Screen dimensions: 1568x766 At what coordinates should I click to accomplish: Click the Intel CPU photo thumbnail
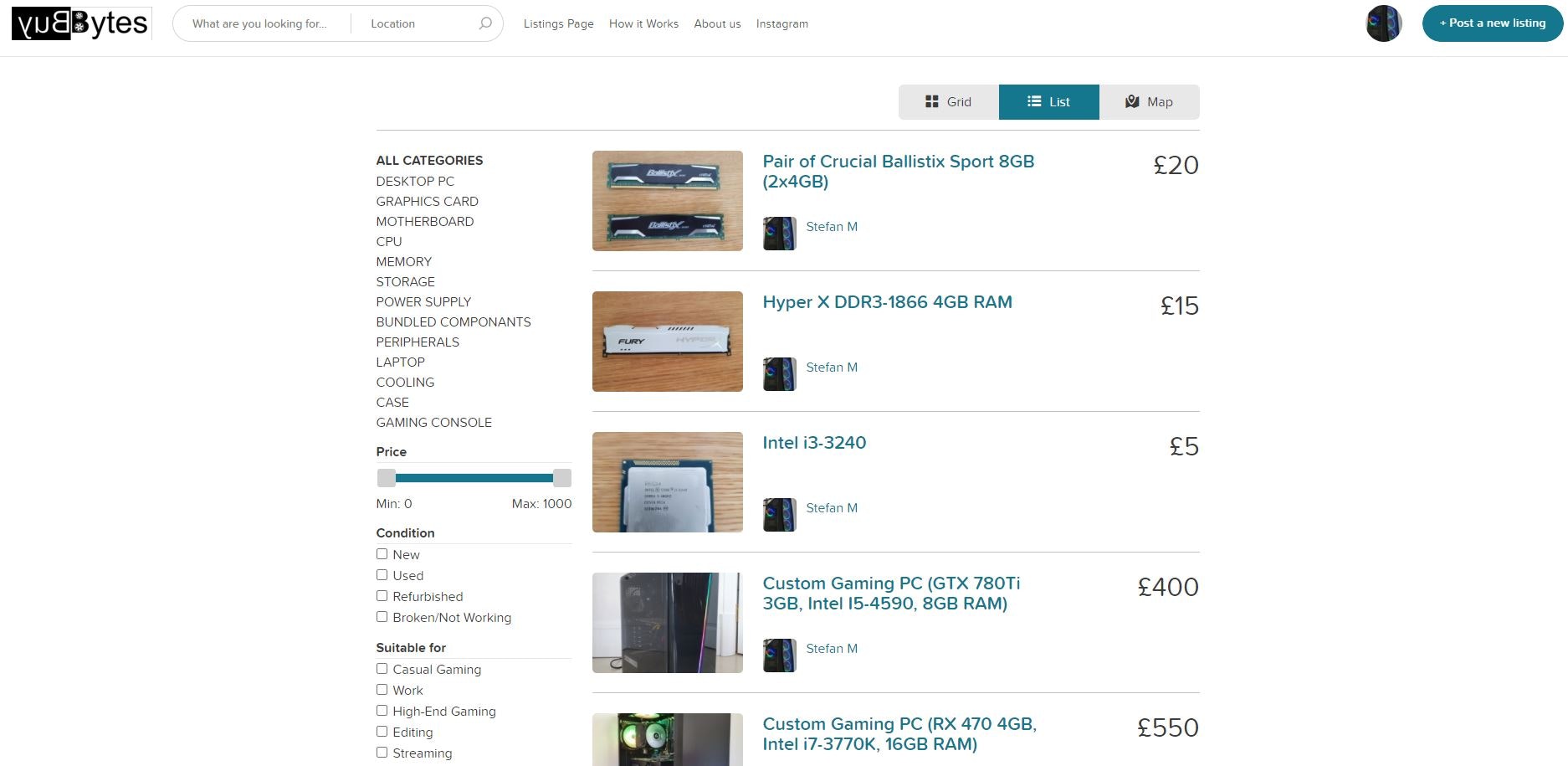pyautogui.click(x=668, y=482)
